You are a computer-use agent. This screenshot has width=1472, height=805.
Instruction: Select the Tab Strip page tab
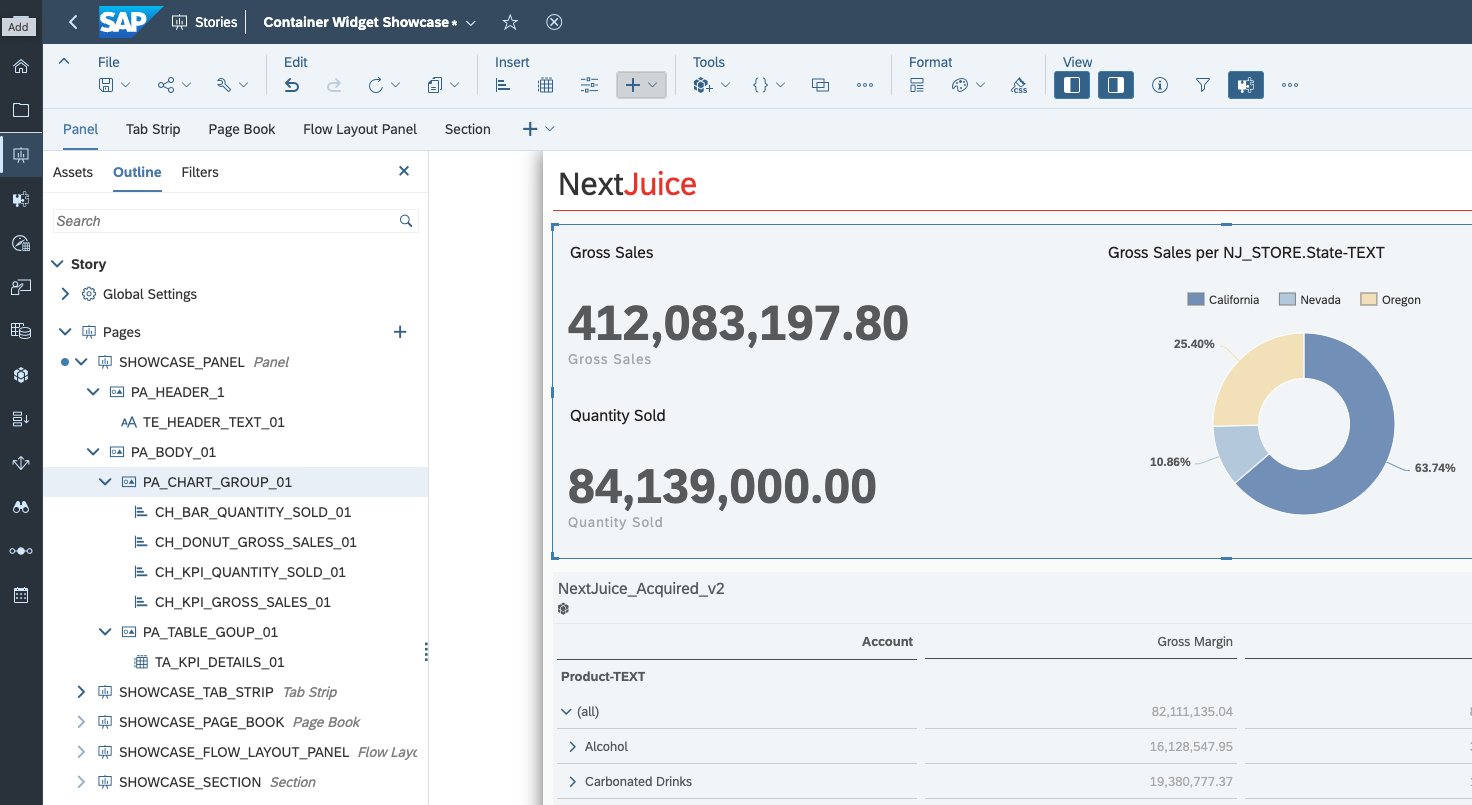[152, 129]
